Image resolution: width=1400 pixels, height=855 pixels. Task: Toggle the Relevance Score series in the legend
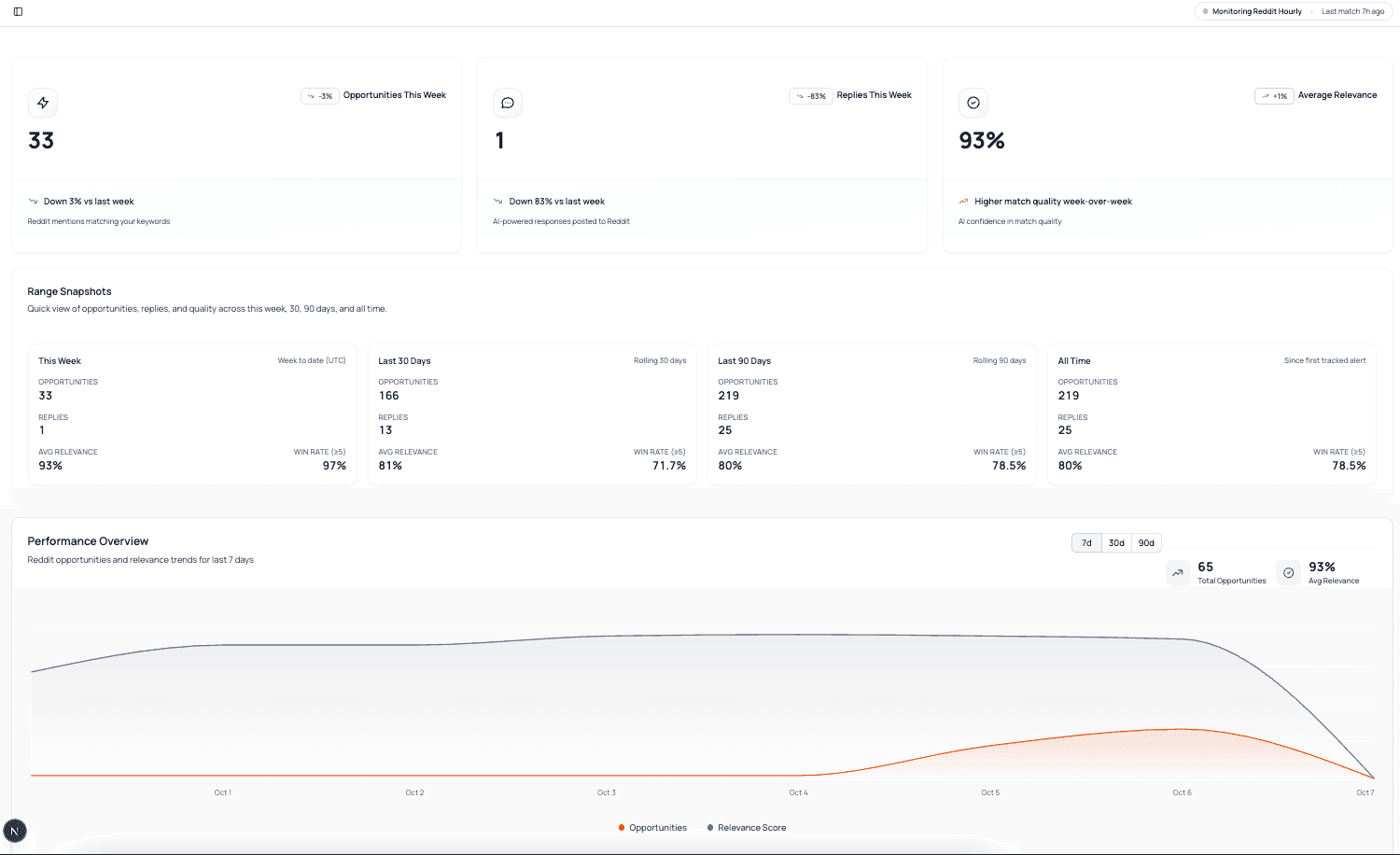[746, 827]
